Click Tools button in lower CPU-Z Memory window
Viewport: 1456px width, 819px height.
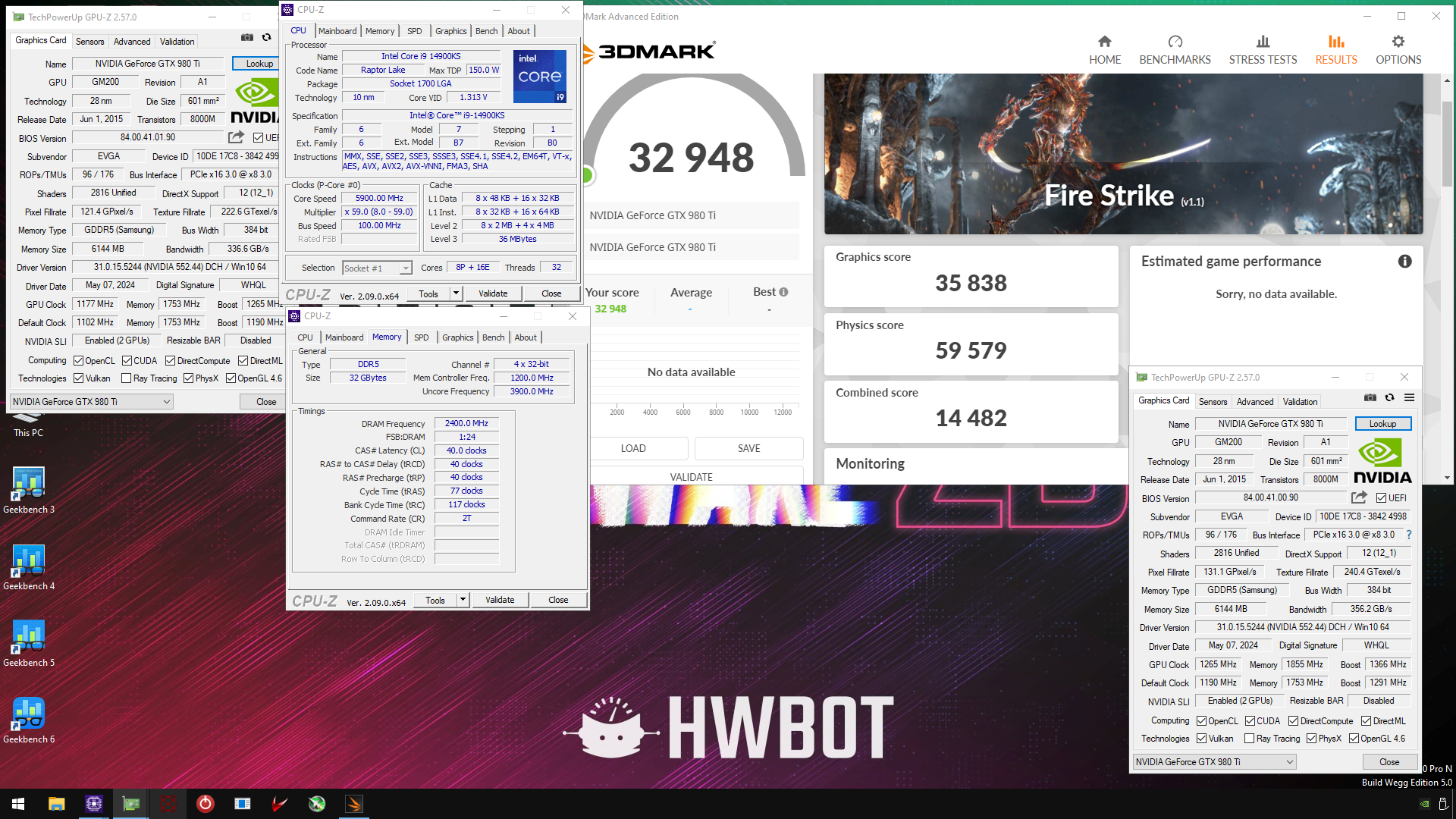(x=435, y=600)
